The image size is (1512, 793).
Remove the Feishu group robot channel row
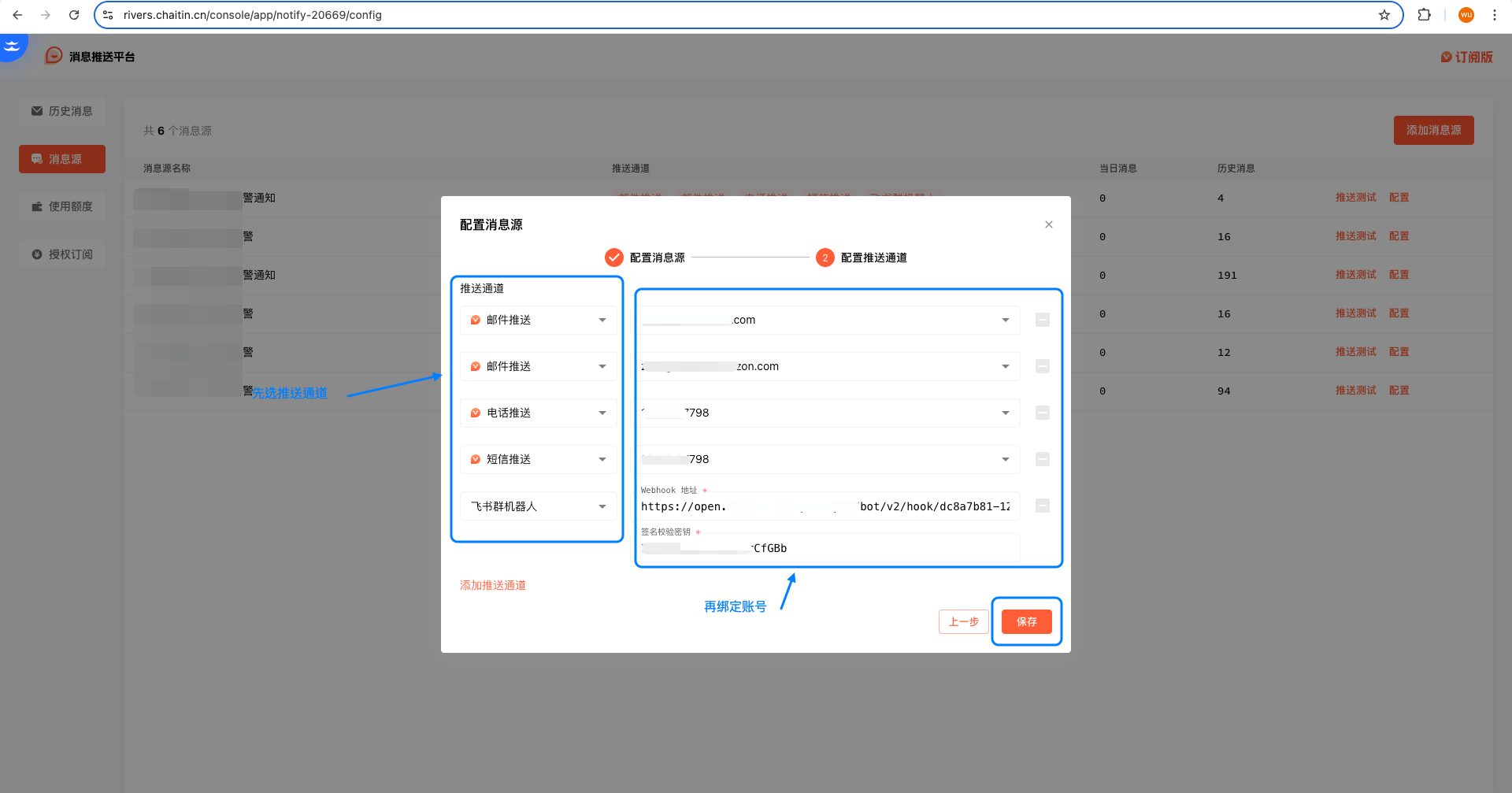coord(1042,506)
